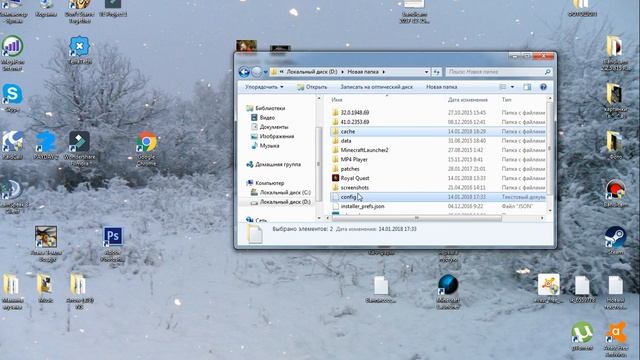
Task: Click the vertical scrollbar of file list
Action: point(550,149)
